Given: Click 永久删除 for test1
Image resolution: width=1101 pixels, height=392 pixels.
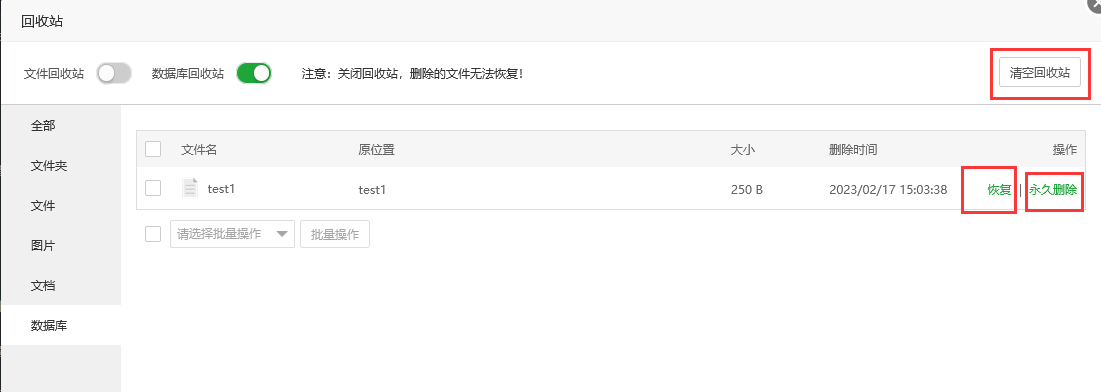Looking at the screenshot, I should 1053,190.
